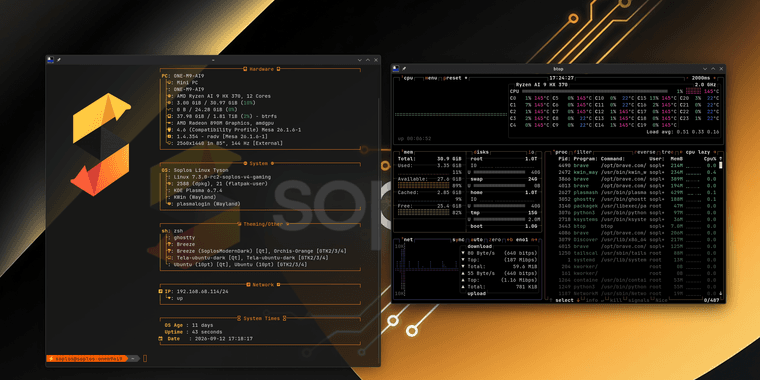Screen dimensions: 760x380
Task: Click the proc list scrollbar bottom arrow
Action: (x=721, y=293)
